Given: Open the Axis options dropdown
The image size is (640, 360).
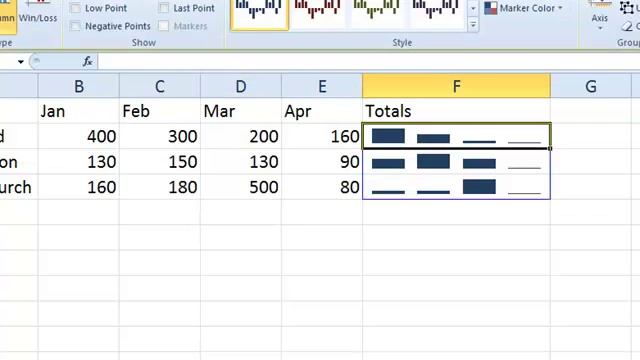Looking at the screenshot, I should (x=600, y=16).
